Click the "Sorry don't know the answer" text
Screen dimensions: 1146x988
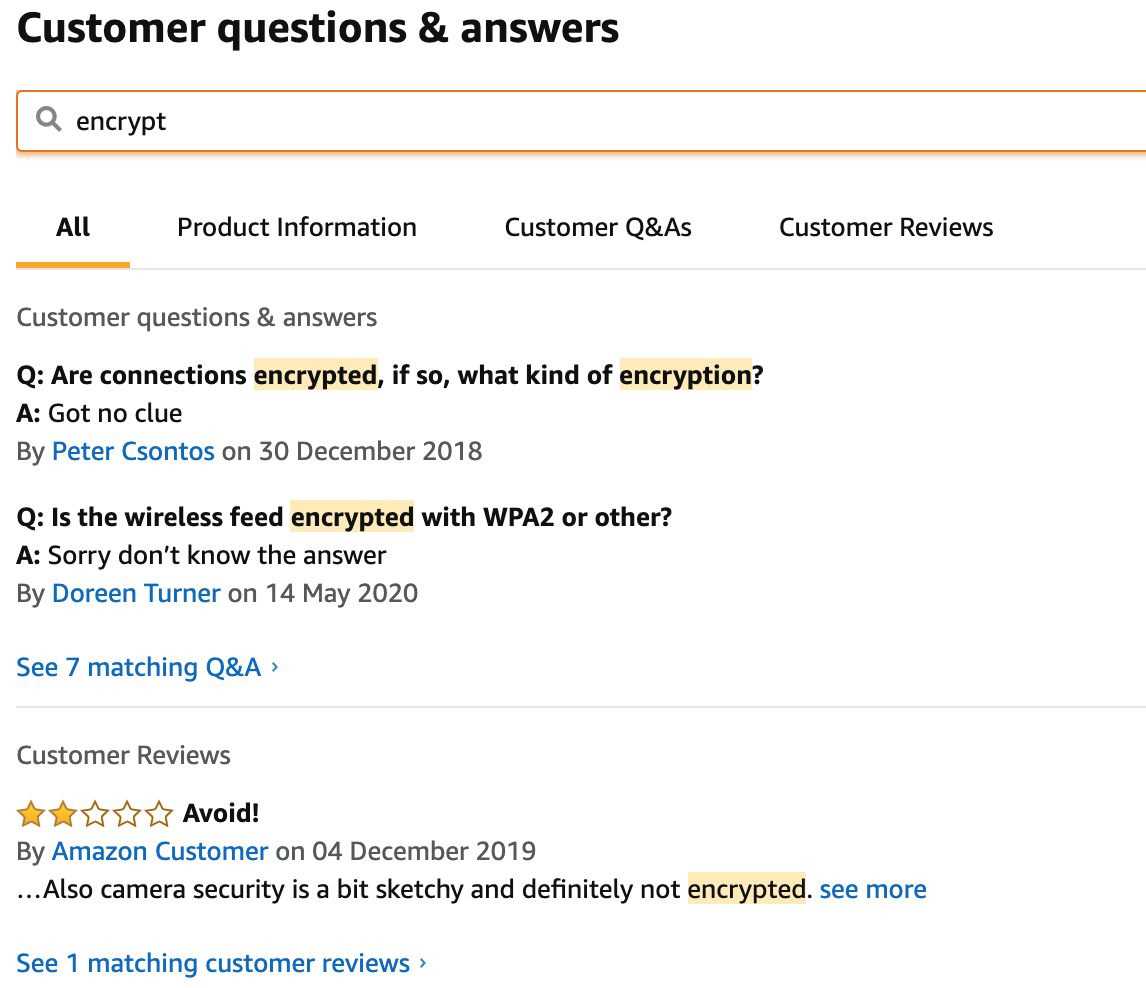pyautogui.click(x=216, y=555)
